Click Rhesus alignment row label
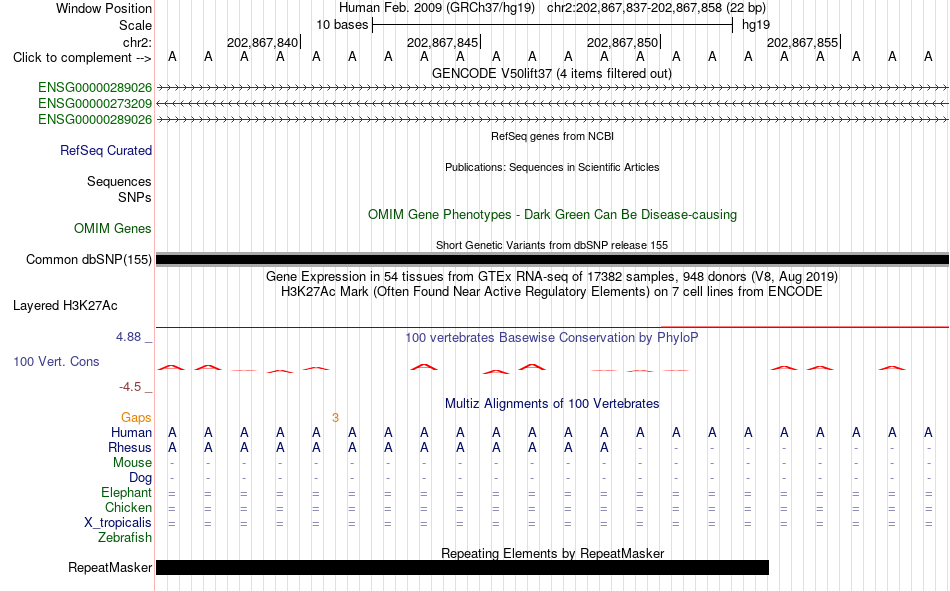The height and width of the screenshot is (591, 950). pyautogui.click(x=130, y=448)
